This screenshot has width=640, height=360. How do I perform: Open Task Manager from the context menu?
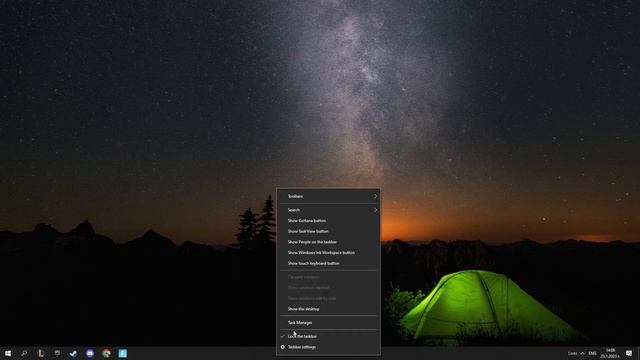pyautogui.click(x=329, y=322)
